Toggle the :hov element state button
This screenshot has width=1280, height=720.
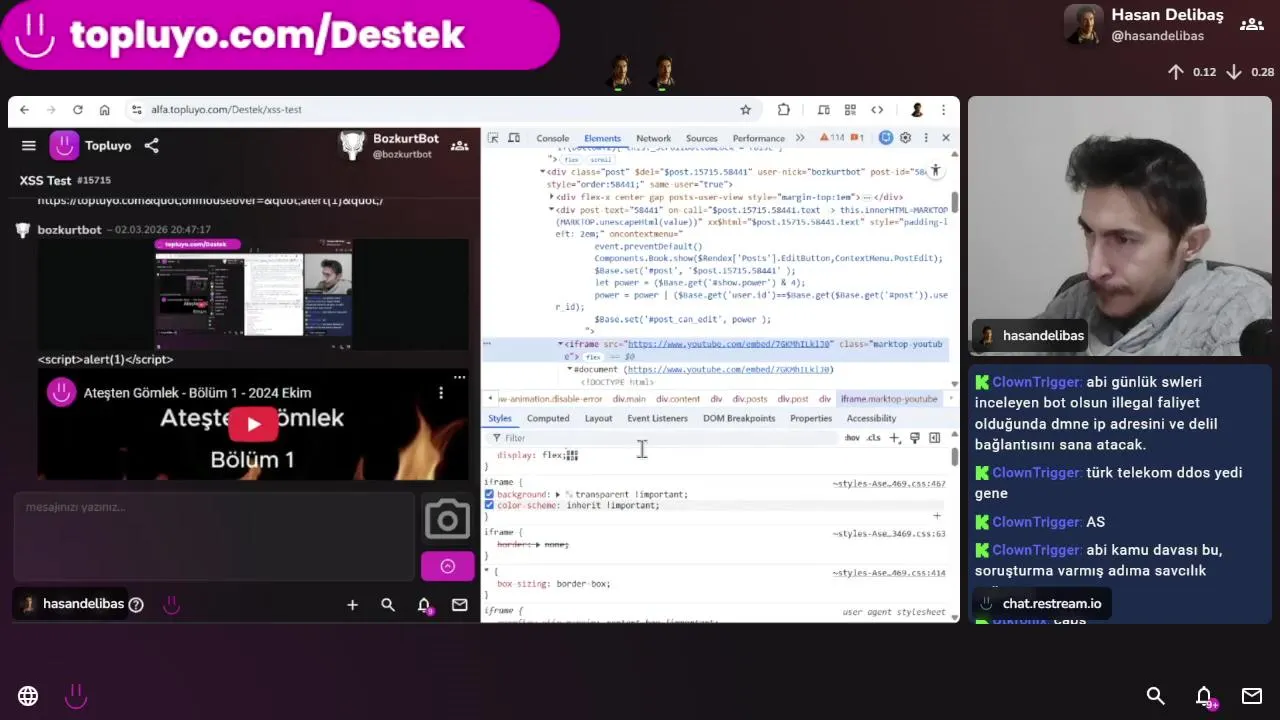click(852, 438)
